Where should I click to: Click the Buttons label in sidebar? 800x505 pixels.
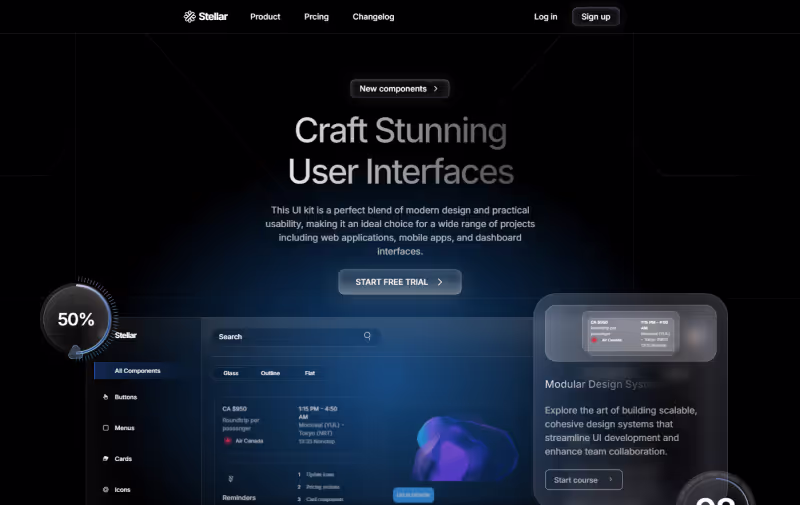pos(126,397)
